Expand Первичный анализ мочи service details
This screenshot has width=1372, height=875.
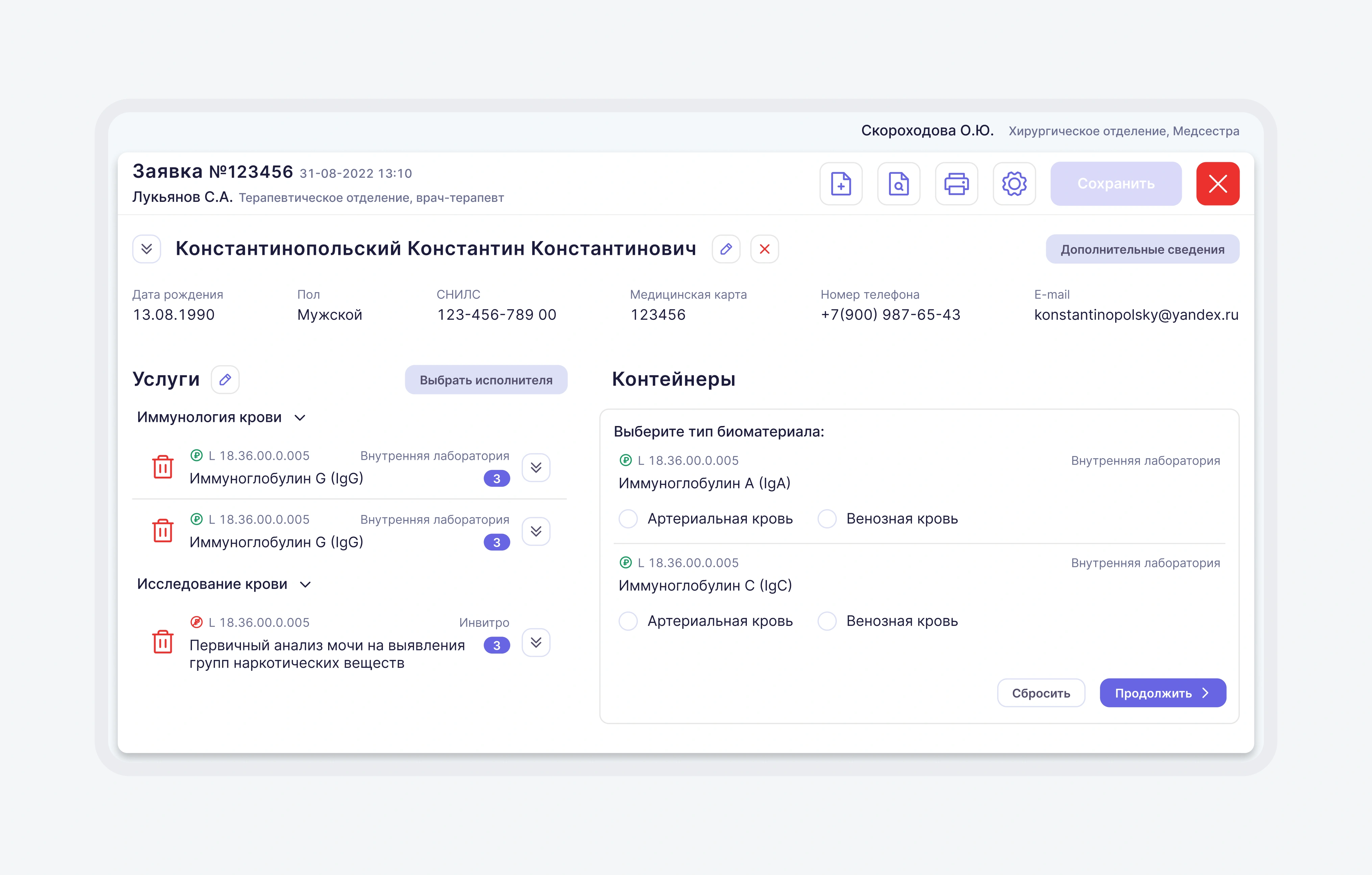tap(536, 642)
